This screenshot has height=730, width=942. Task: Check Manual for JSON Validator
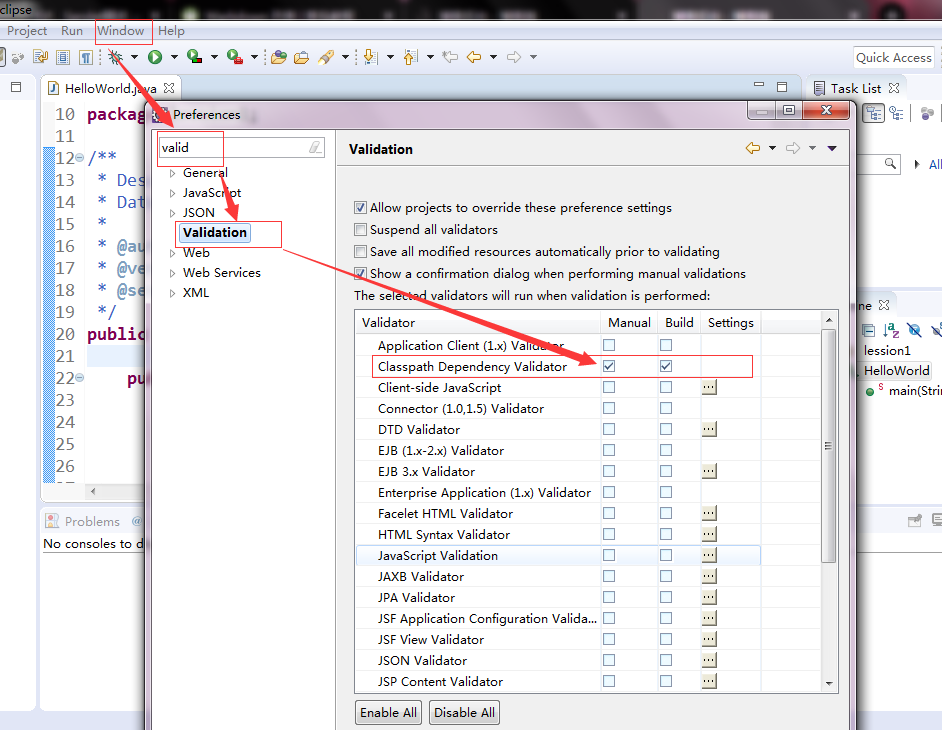click(x=609, y=660)
